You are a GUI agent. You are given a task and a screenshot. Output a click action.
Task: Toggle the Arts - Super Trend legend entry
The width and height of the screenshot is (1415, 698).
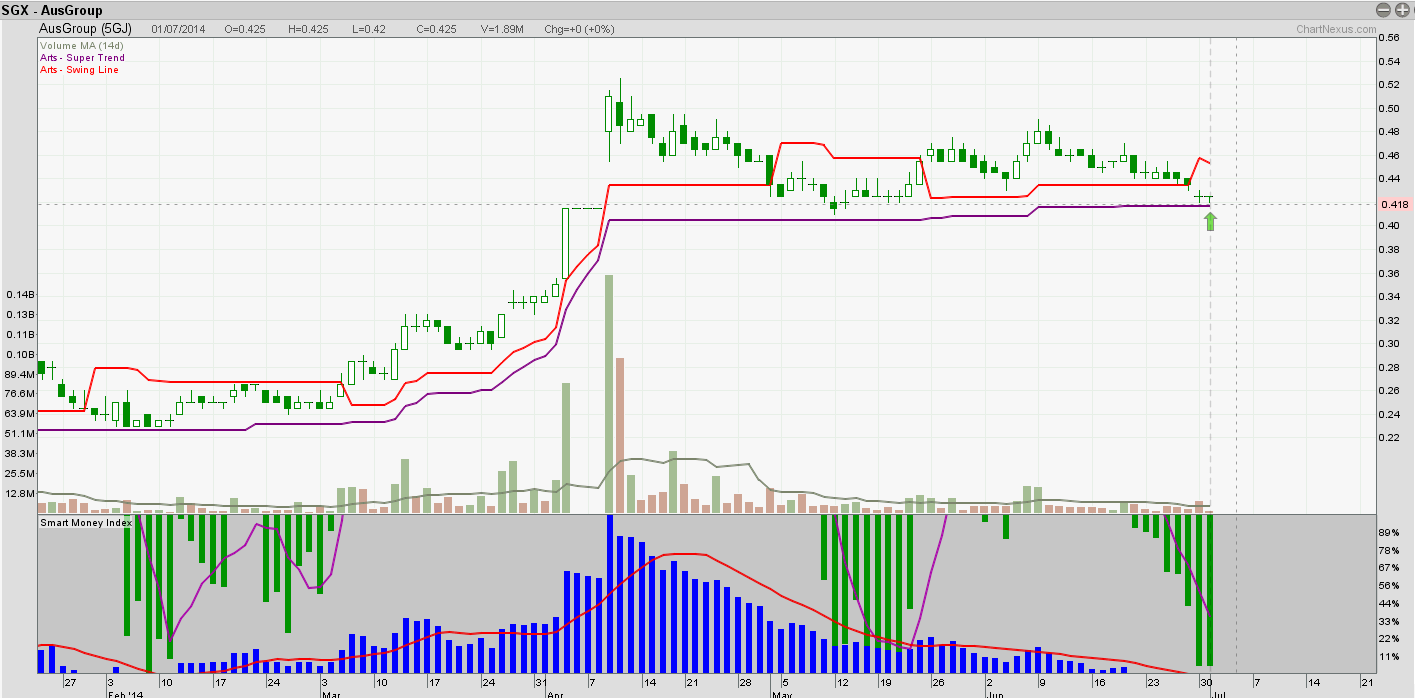[x=81, y=58]
